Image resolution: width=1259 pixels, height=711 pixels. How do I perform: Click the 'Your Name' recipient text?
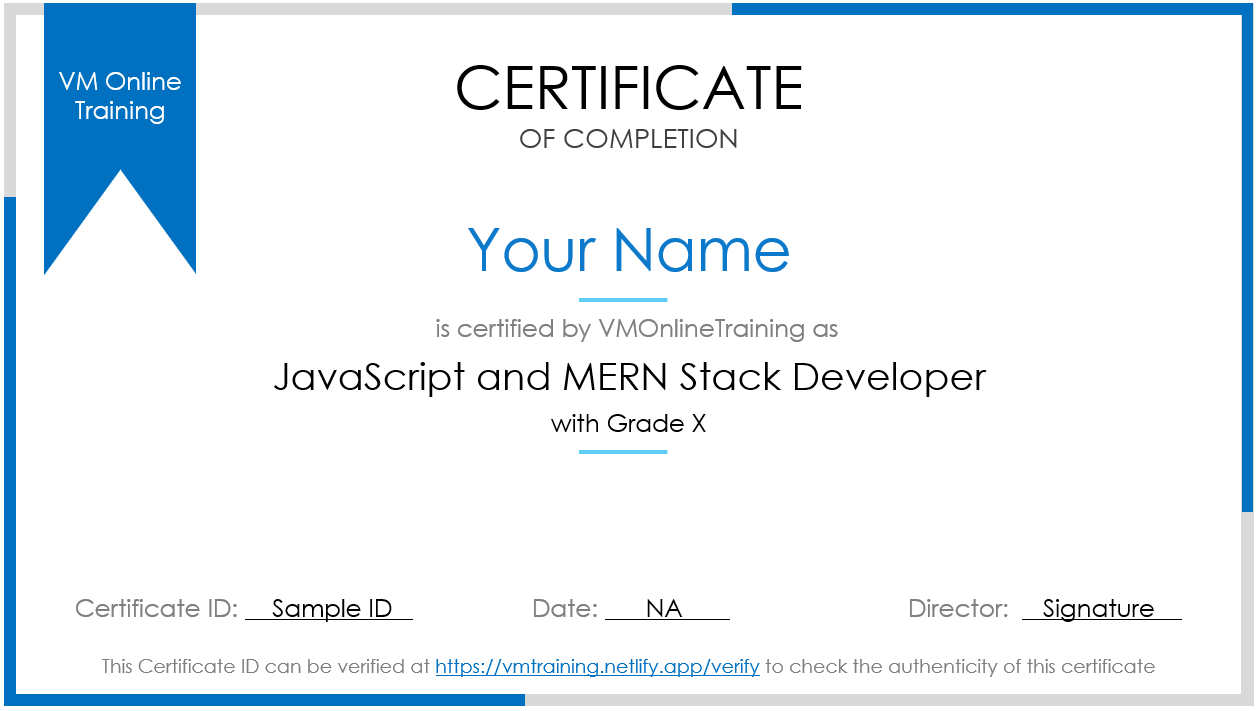tap(629, 250)
